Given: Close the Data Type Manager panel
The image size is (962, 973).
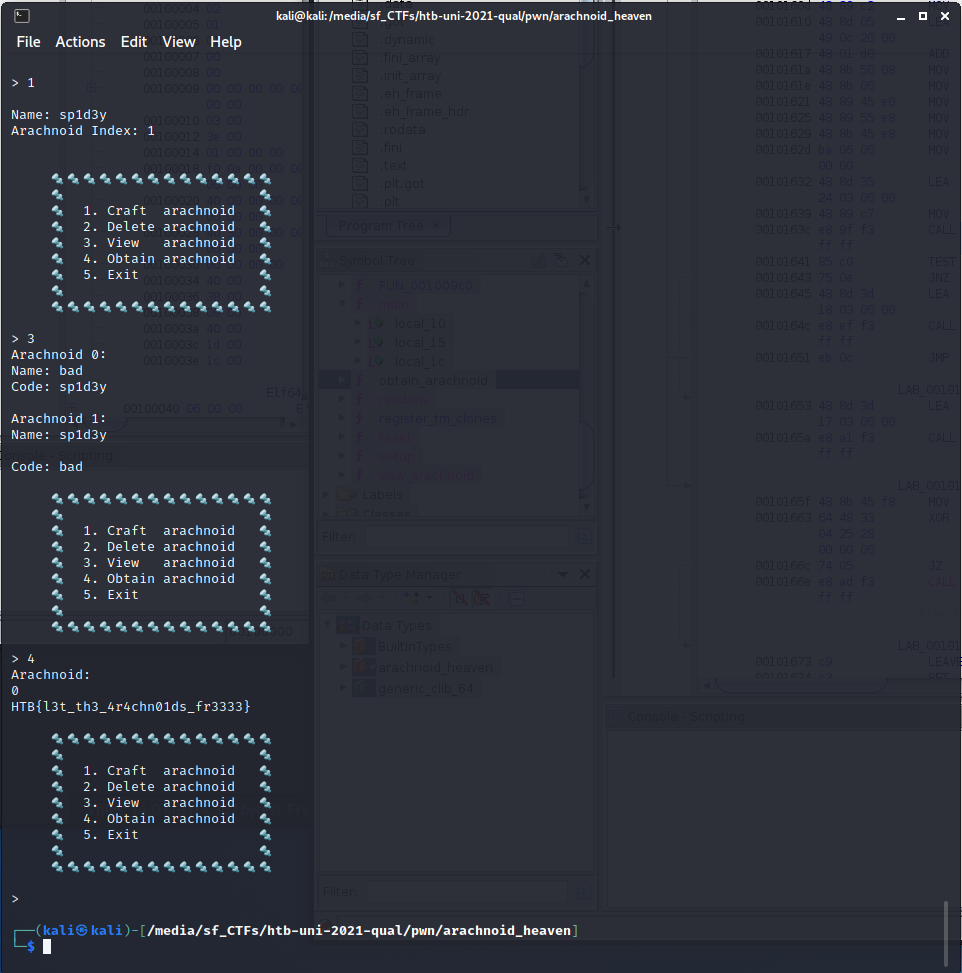Looking at the screenshot, I should (585, 575).
